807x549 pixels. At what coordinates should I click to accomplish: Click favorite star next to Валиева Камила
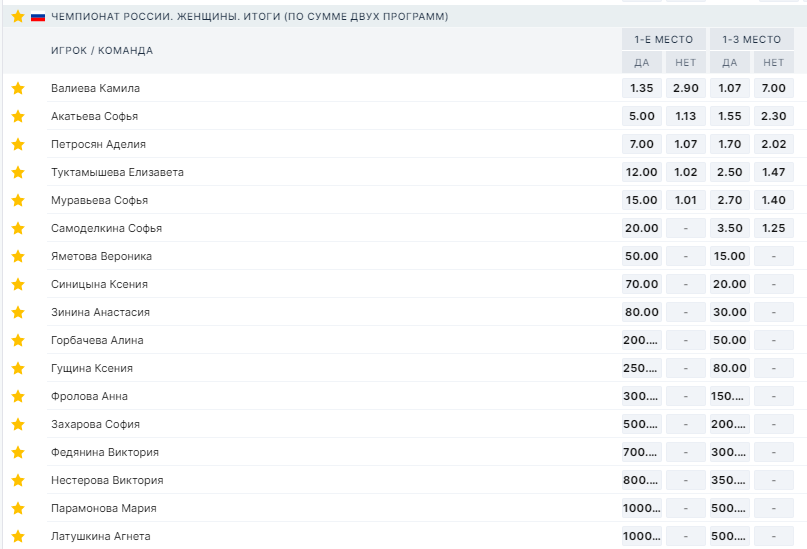pos(17,88)
